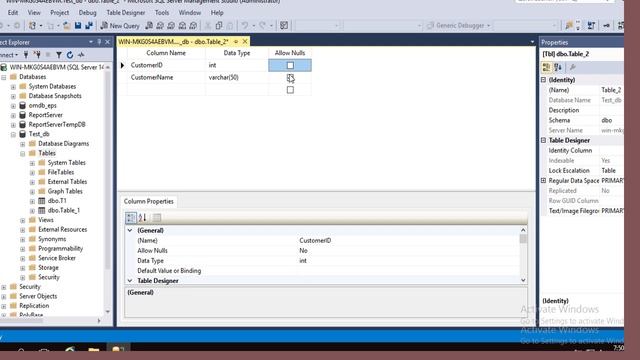Click the DAX query toolbar icon
640x360 pixels.
(x=193, y=26)
